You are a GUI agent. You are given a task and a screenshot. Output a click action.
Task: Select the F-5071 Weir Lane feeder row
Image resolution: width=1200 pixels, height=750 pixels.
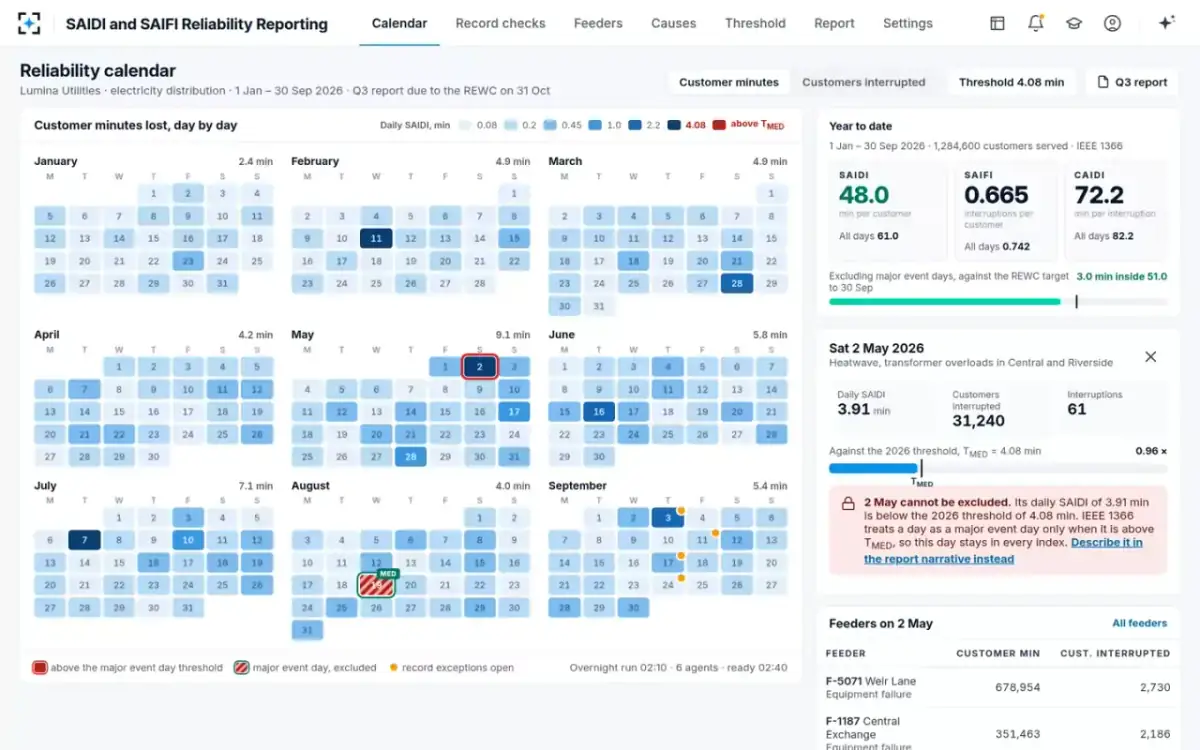pos(998,687)
